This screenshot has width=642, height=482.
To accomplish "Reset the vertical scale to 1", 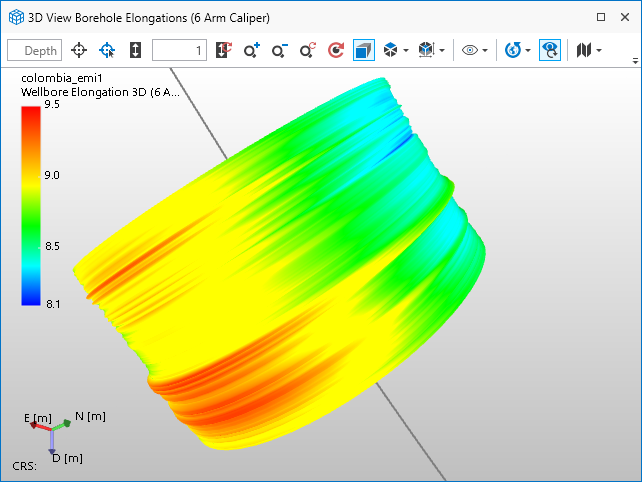I will coord(224,50).
